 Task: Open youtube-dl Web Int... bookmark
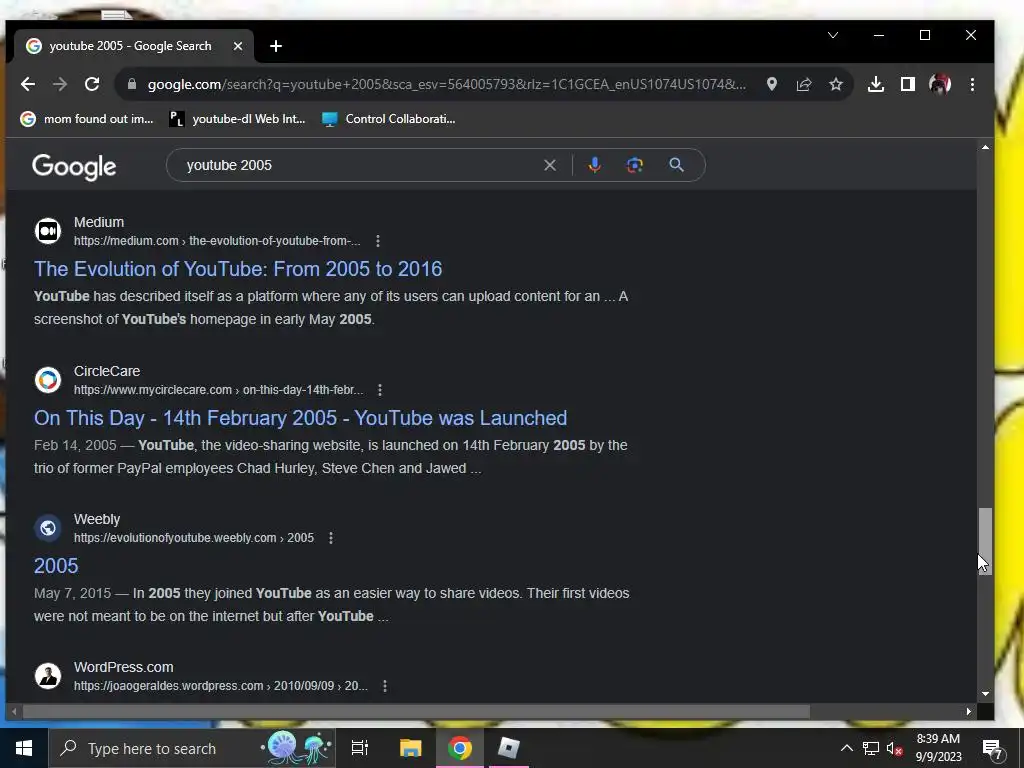[237, 119]
